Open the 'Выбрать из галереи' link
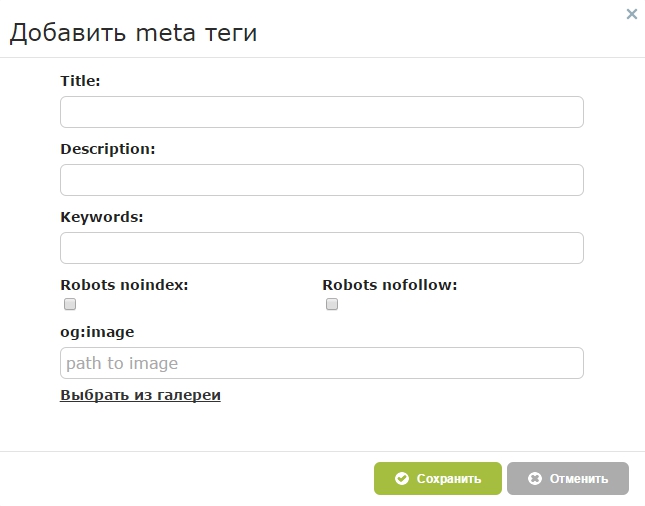The height and width of the screenshot is (506, 645). click(x=140, y=395)
